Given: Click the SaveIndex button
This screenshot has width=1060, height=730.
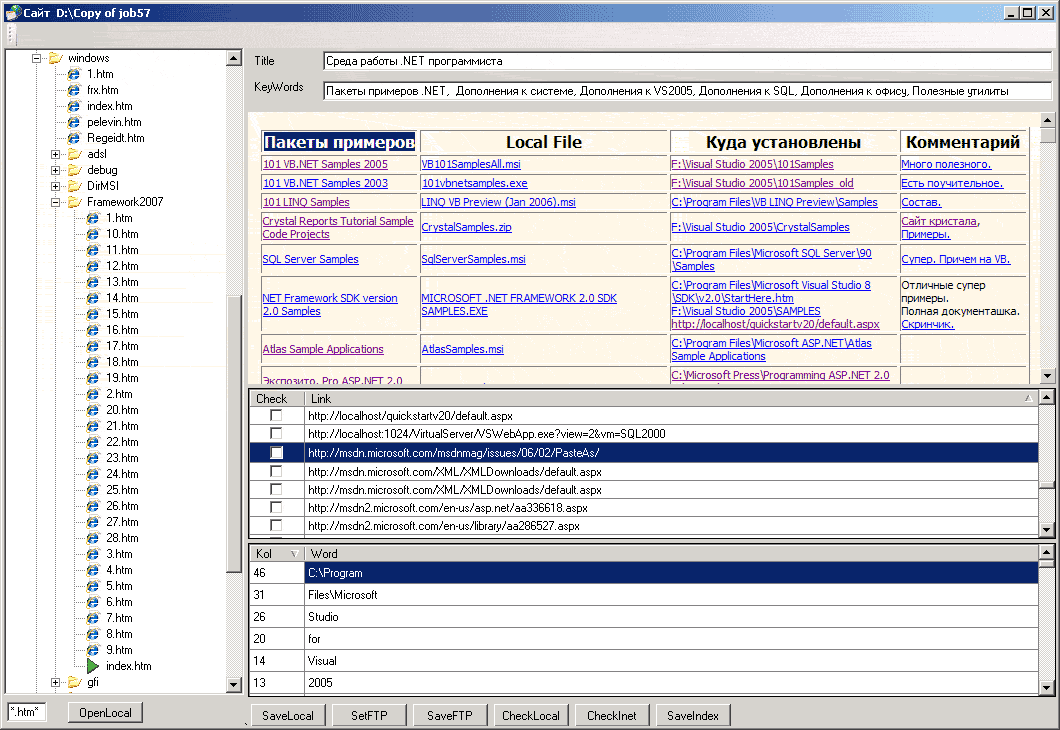Looking at the screenshot, I should (693, 715).
